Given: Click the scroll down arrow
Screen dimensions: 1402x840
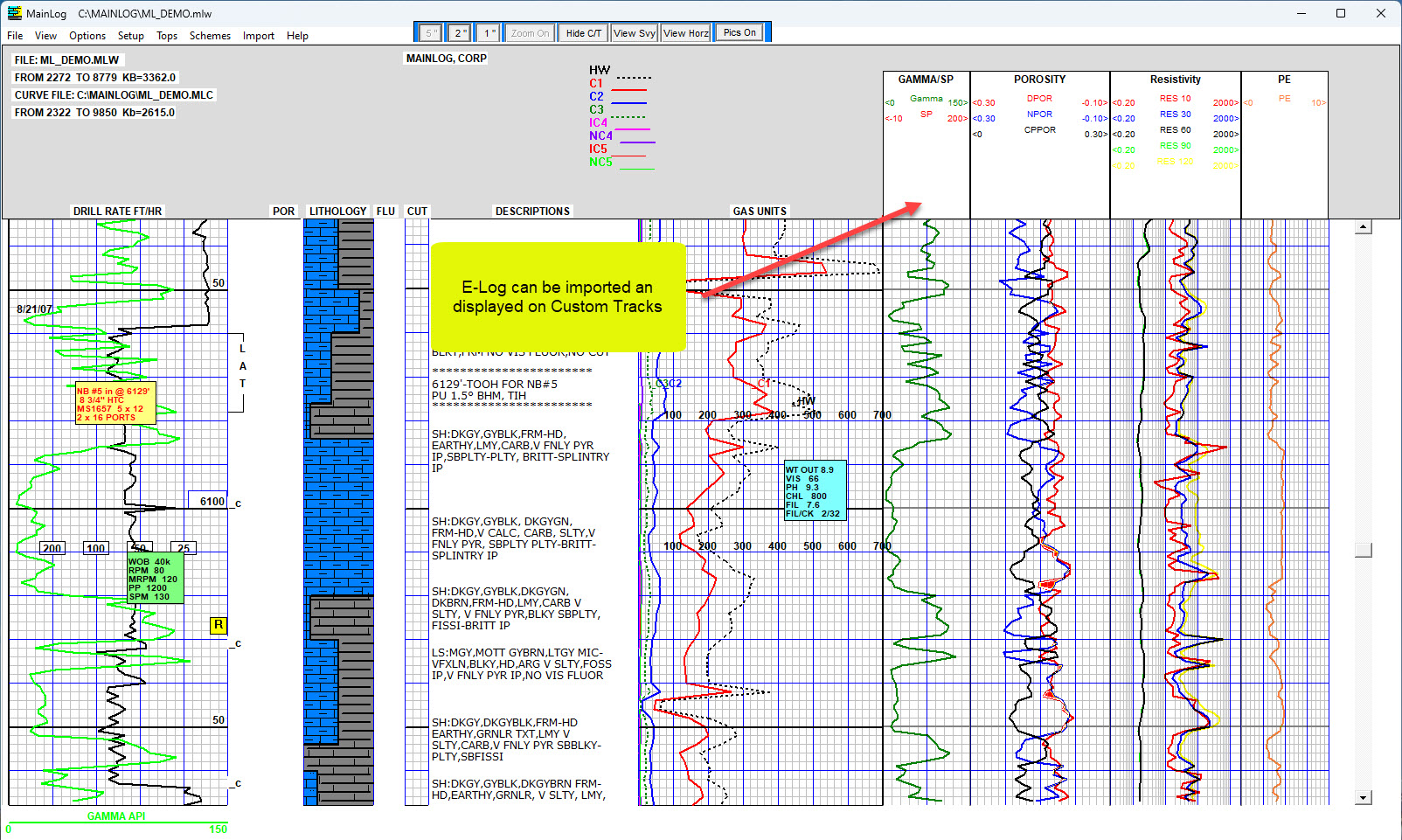Looking at the screenshot, I should pyautogui.click(x=1363, y=797).
